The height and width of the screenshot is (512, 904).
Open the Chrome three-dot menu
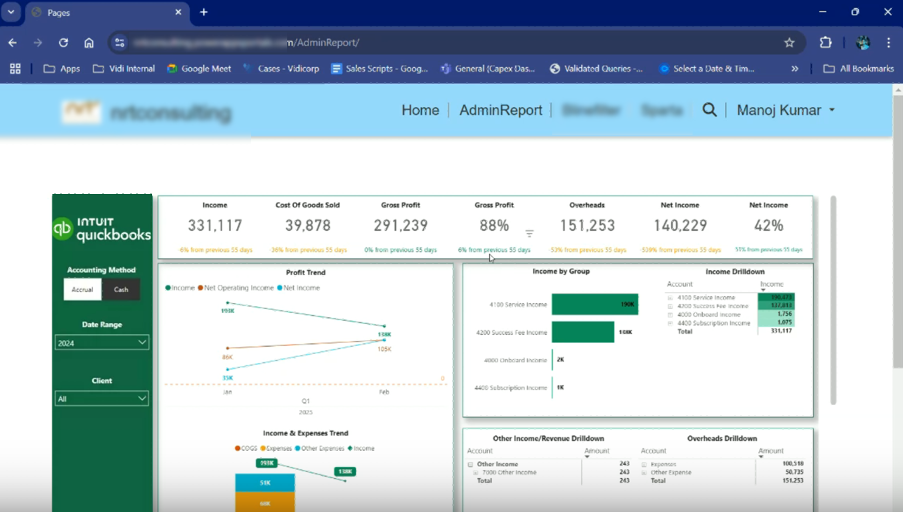888,43
